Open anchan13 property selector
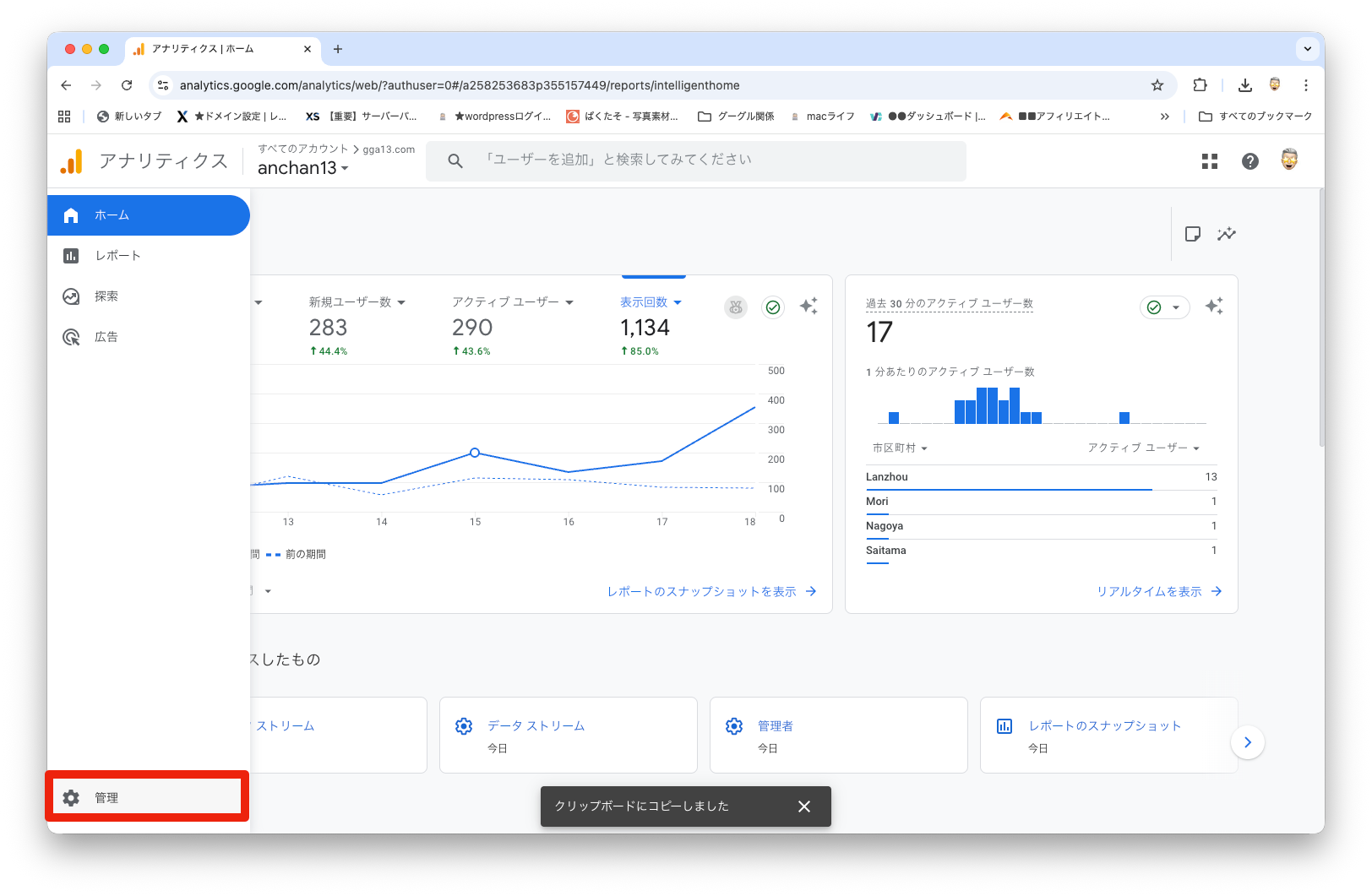This screenshot has width=1372, height=896. (x=302, y=168)
